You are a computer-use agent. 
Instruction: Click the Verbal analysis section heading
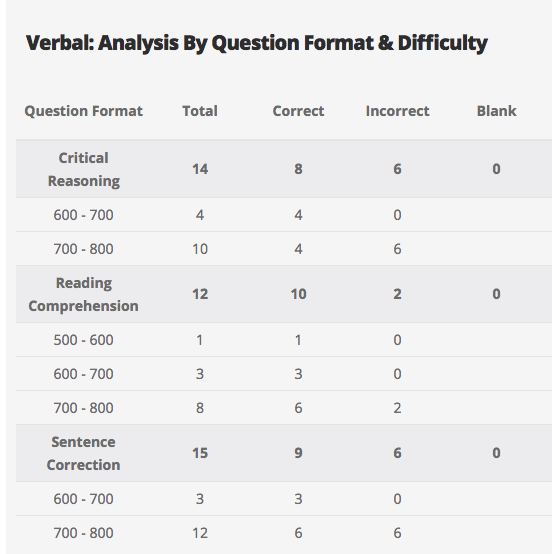tap(257, 43)
